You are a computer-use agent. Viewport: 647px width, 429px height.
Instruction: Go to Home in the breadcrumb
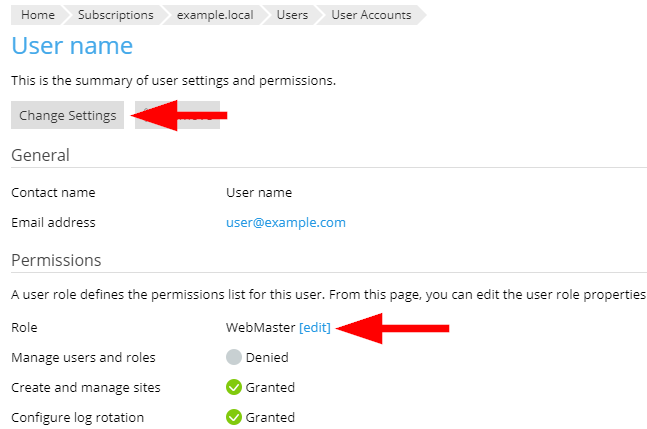click(37, 15)
